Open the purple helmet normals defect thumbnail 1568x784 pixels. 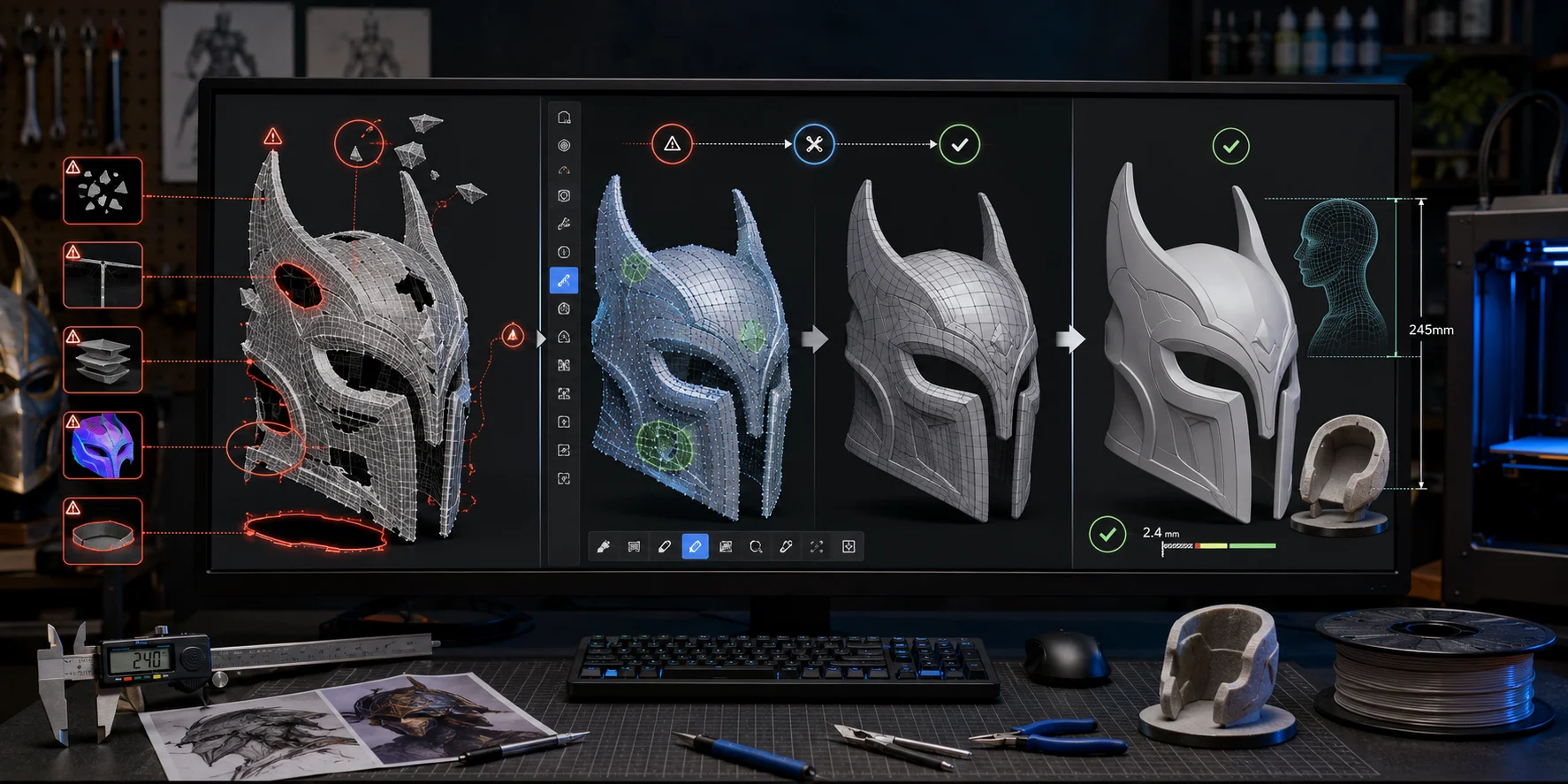pyautogui.click(x=103, y=445)
